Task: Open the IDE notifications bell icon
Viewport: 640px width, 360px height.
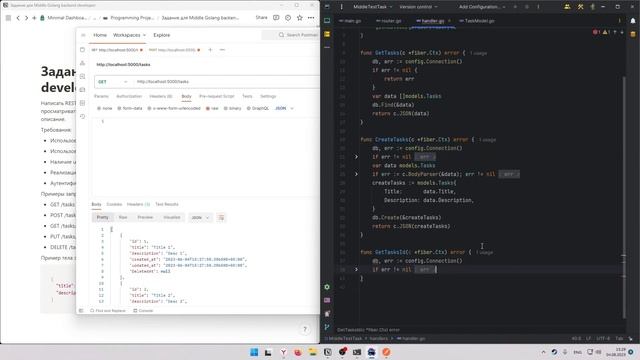Action: point(633,21)
